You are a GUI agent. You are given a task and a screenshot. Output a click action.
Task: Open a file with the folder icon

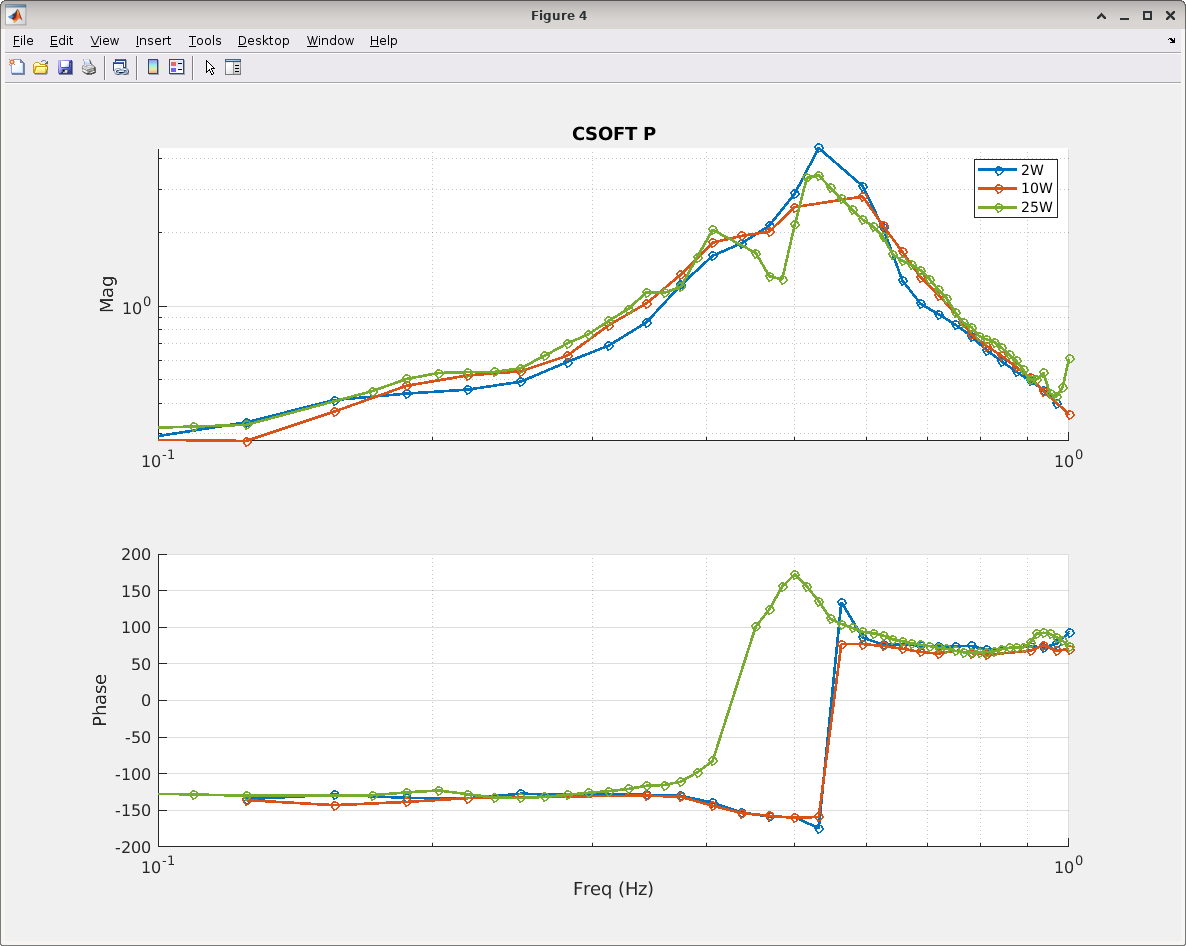(x=41, y=67)
